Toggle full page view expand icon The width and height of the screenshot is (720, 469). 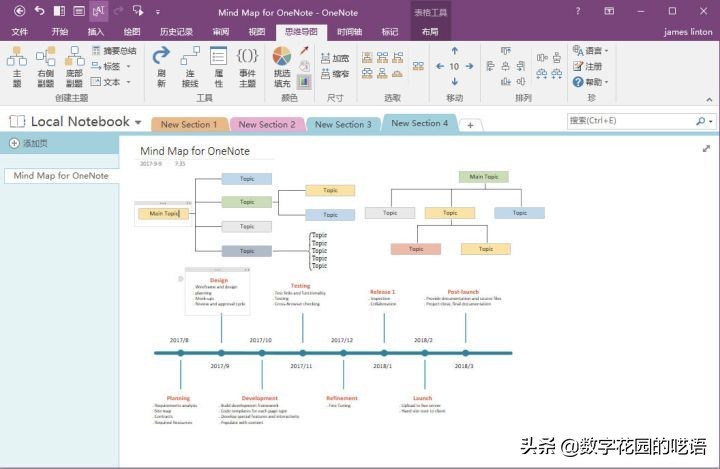click(706, 148)
